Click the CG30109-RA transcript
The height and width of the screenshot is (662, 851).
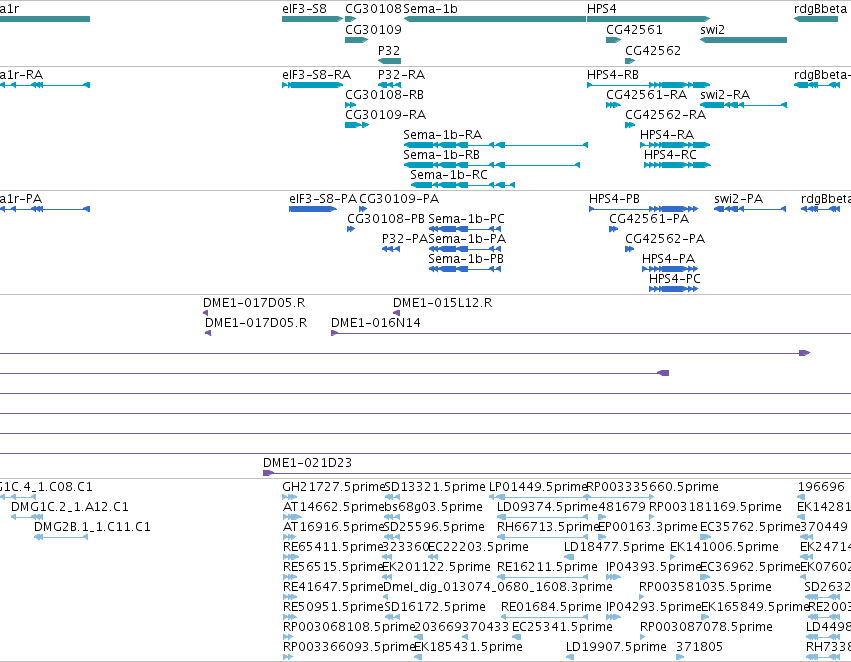pos(357,125)
